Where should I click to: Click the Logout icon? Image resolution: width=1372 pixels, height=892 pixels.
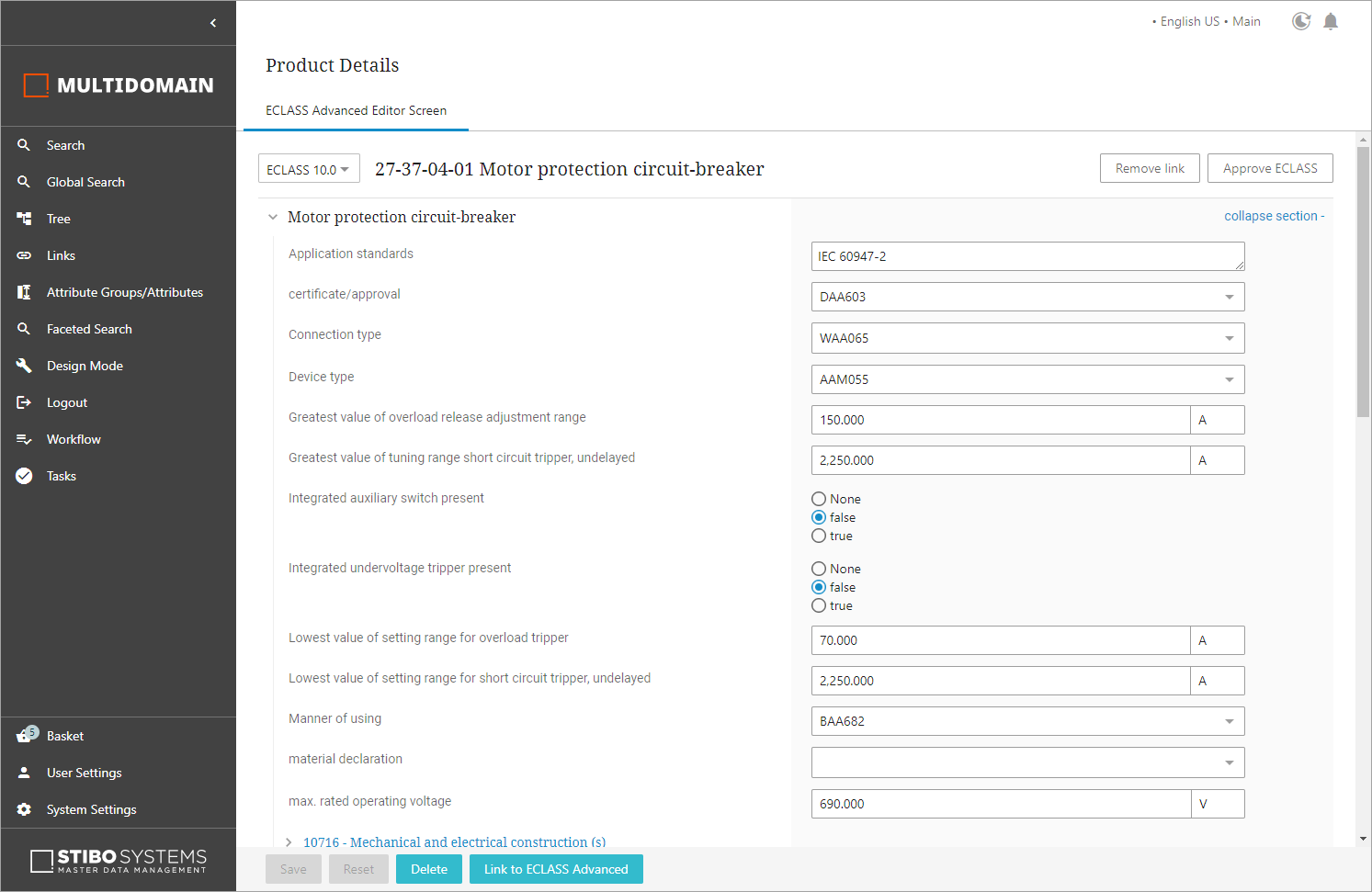click(24, 402)
